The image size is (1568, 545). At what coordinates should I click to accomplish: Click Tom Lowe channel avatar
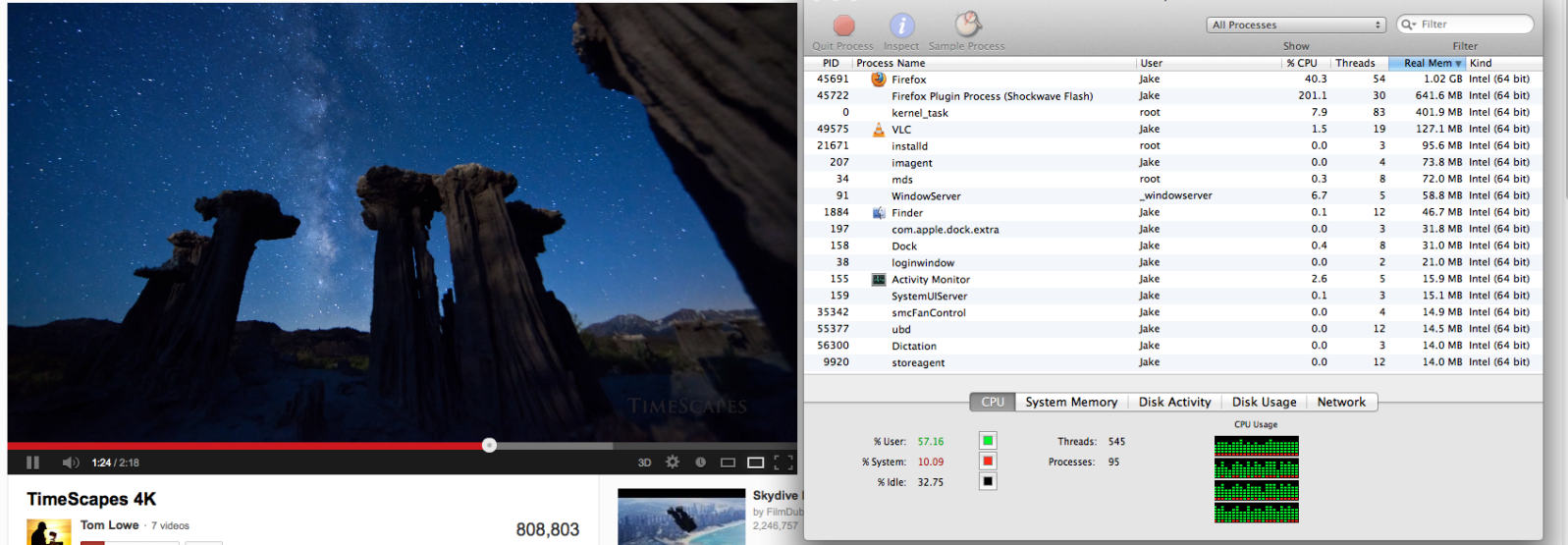[x=49, y=532]
